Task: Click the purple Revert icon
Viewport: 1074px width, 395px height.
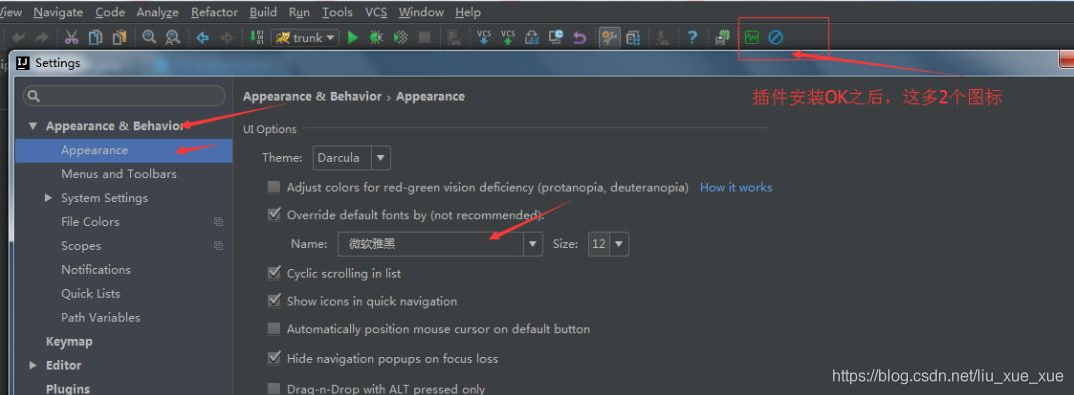Action: click(x=580, y=38)
